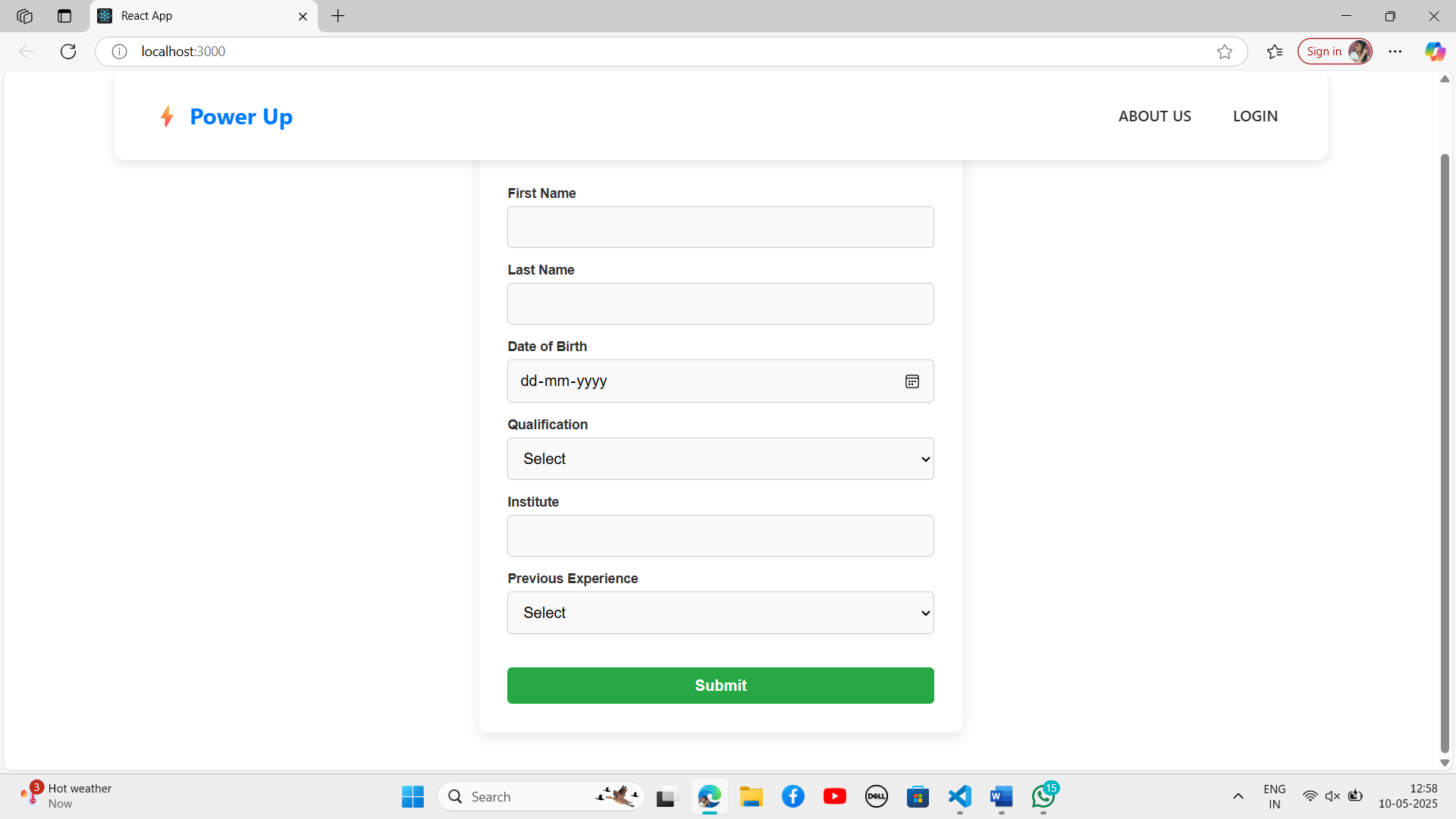Expand the Previous Experience dropdown
1456x819 pixels.
[x=720, y=613]
